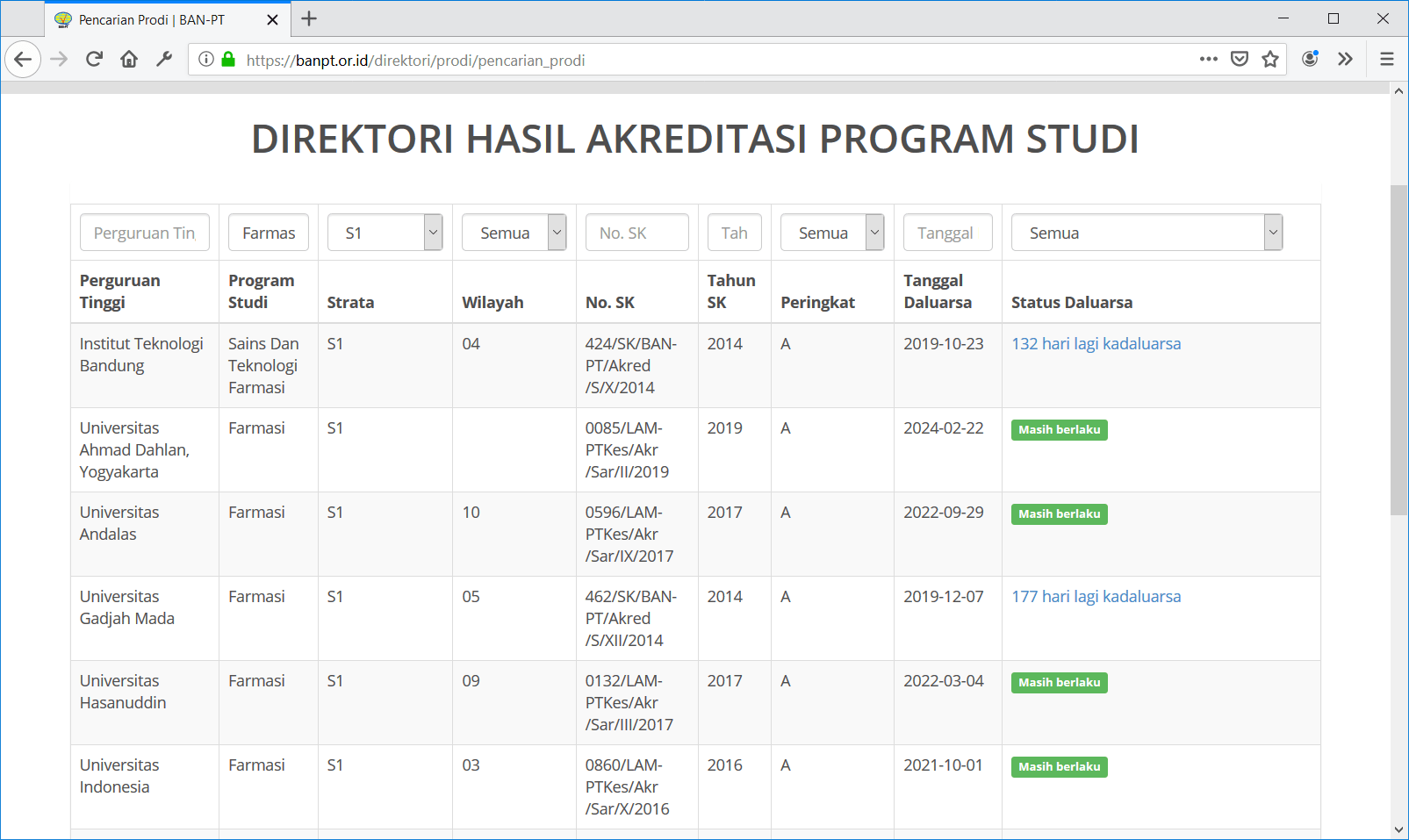Click the browser forward arrow

[x=59, y=60]
